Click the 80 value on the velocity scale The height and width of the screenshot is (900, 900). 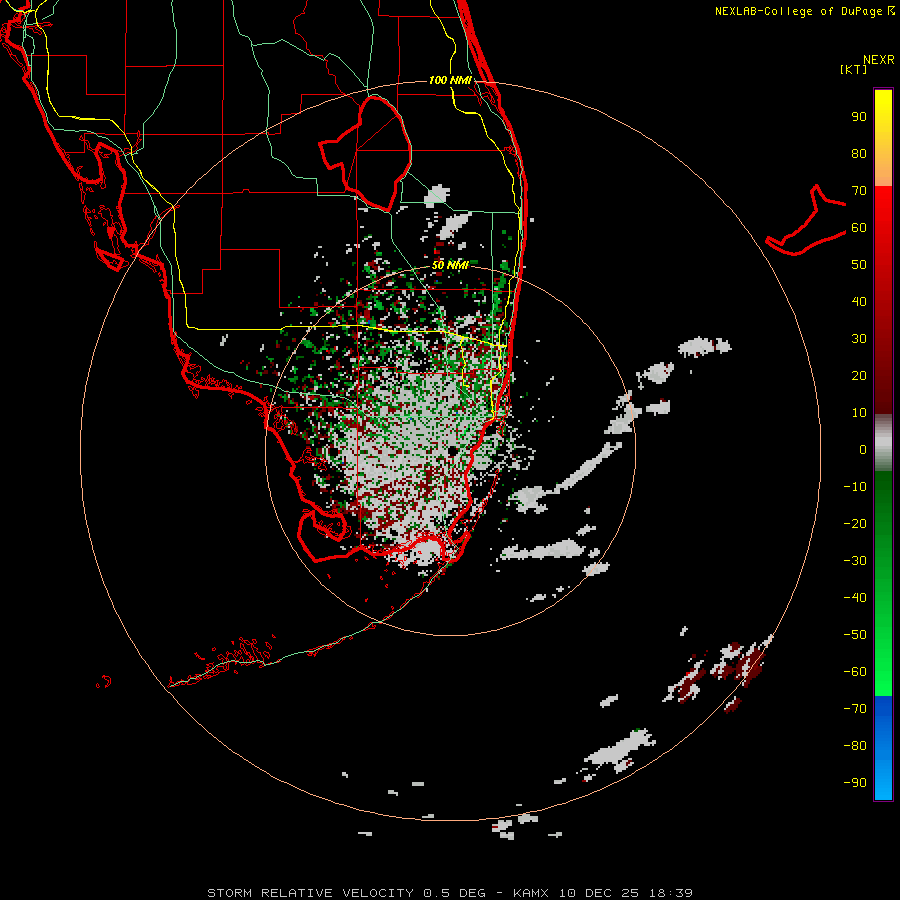click(859, 154)
